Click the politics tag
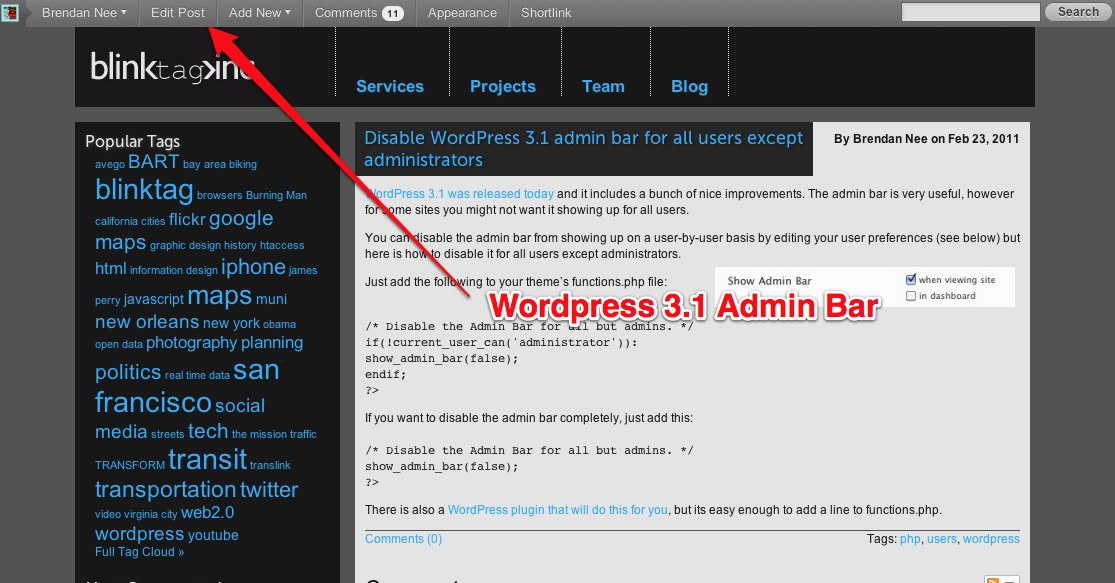Screen dimensions: 1115x583 pyautogui.click(x=128, y=372)
